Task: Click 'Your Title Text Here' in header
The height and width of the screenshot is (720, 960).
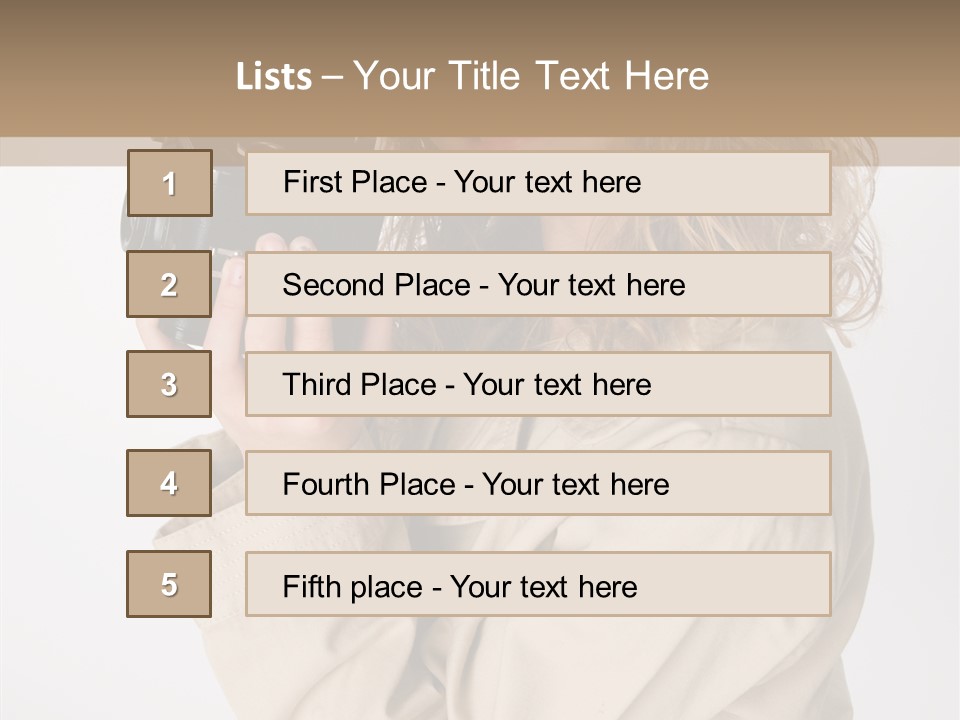Action: tap(531, 76)
